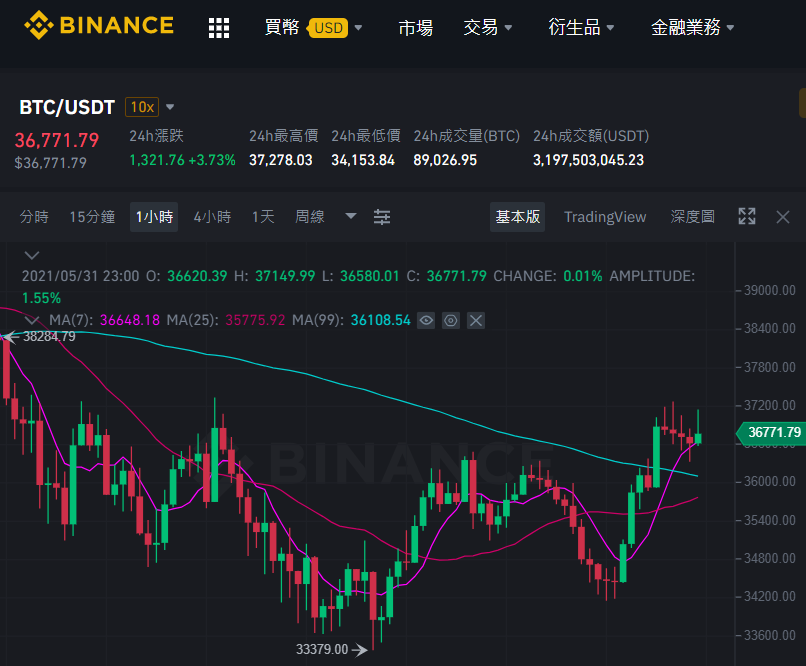The width and height of the screenshot is (806, 666).
Task: Click the 10x leverage badge
Action: point(142,107)
